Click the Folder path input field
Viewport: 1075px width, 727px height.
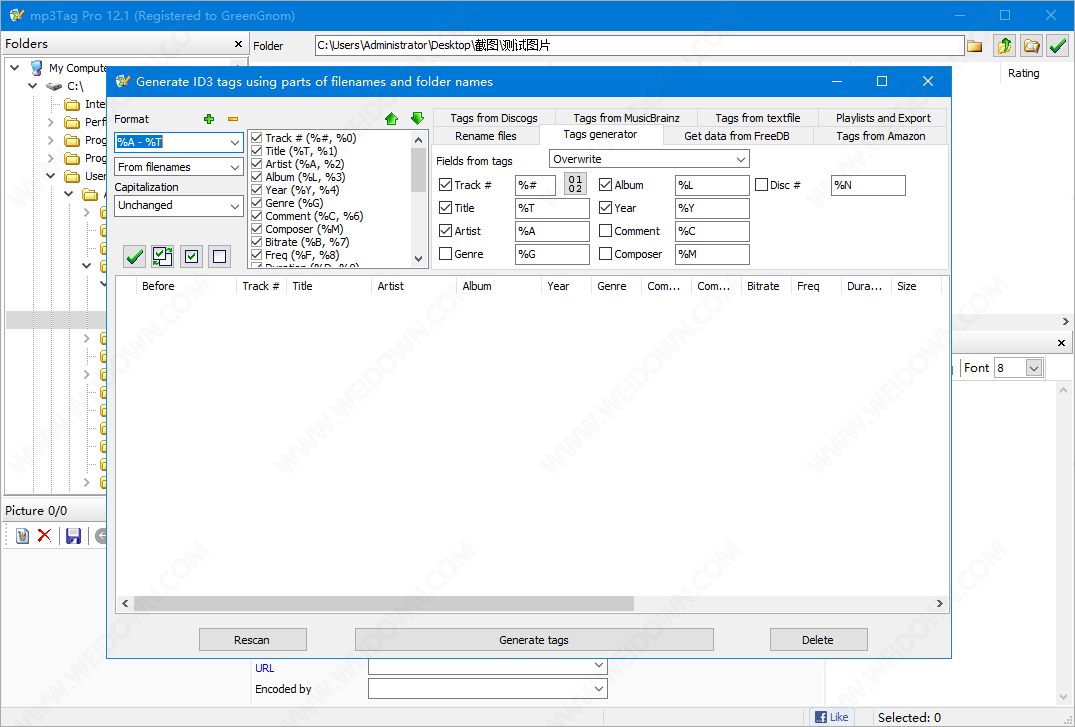[639, 46]
